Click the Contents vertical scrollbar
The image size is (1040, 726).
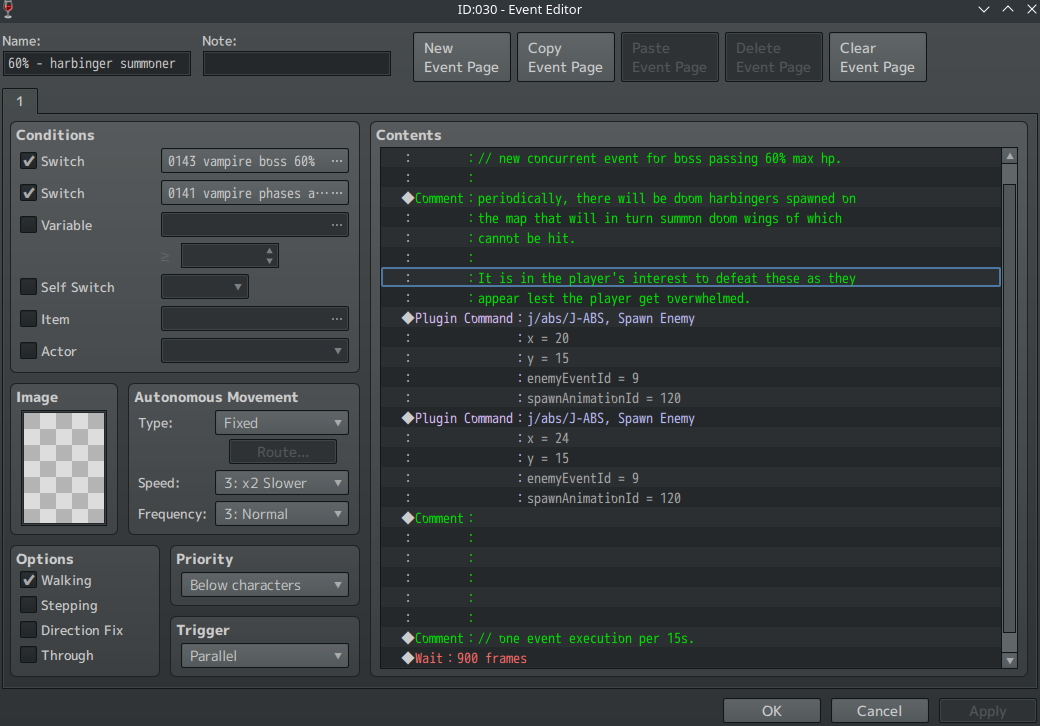point(1009,408)
